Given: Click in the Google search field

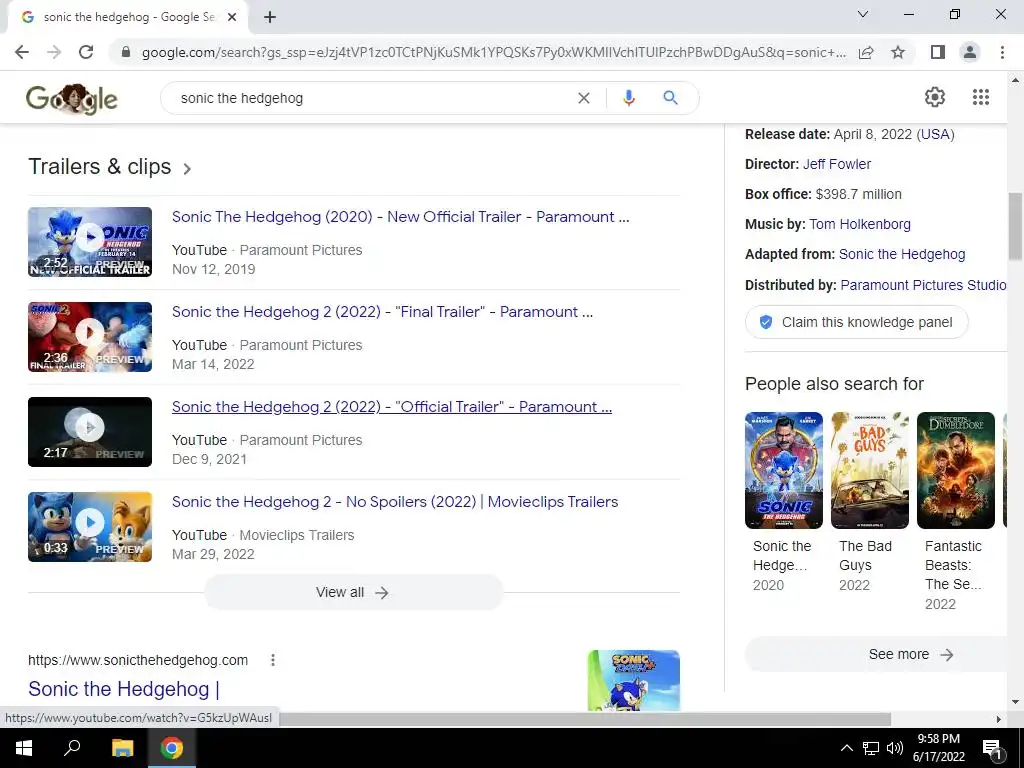Looking at the screenshot, I should 372,98.
